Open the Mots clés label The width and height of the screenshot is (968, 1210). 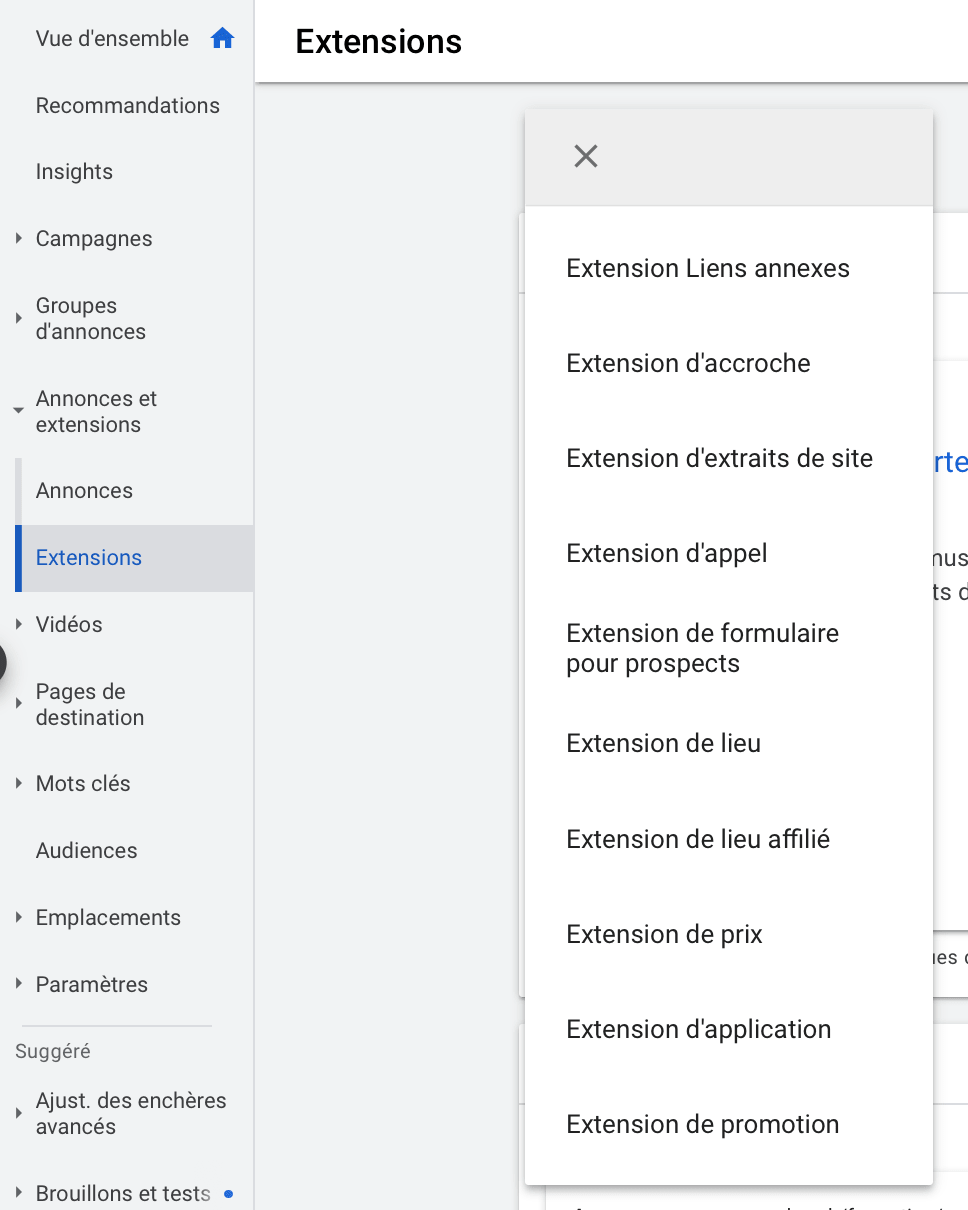click(x=83, y=784)
